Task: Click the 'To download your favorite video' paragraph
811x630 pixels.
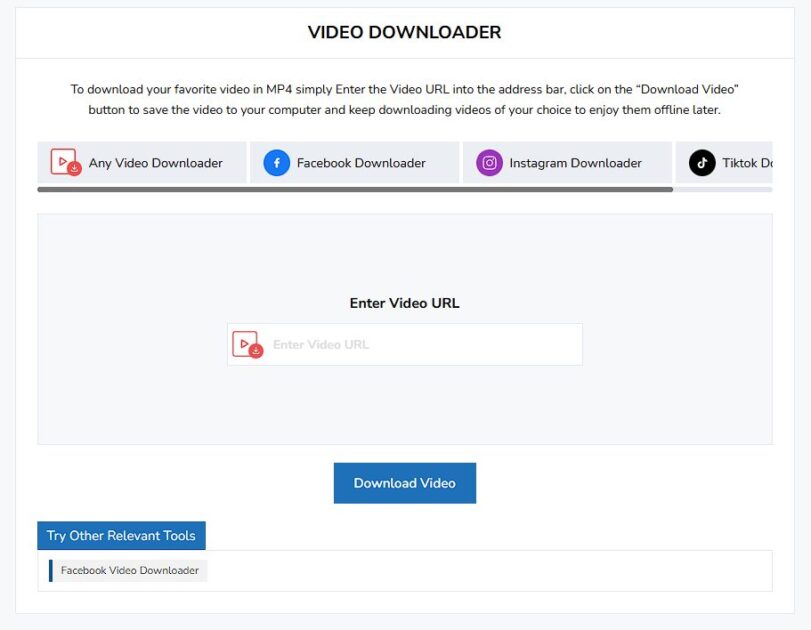Action: 404,99
